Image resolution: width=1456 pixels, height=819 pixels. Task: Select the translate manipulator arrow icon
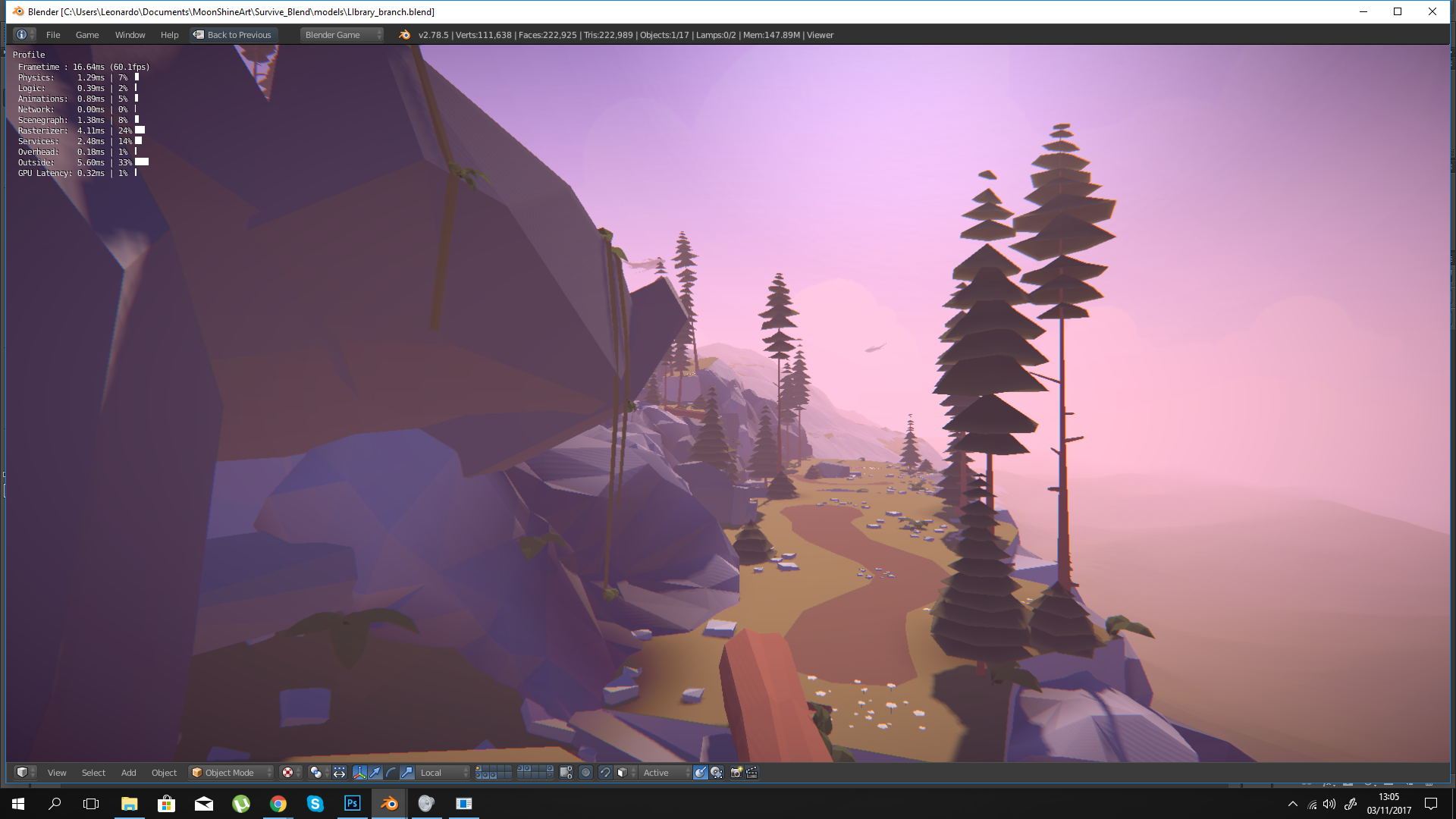375,772
